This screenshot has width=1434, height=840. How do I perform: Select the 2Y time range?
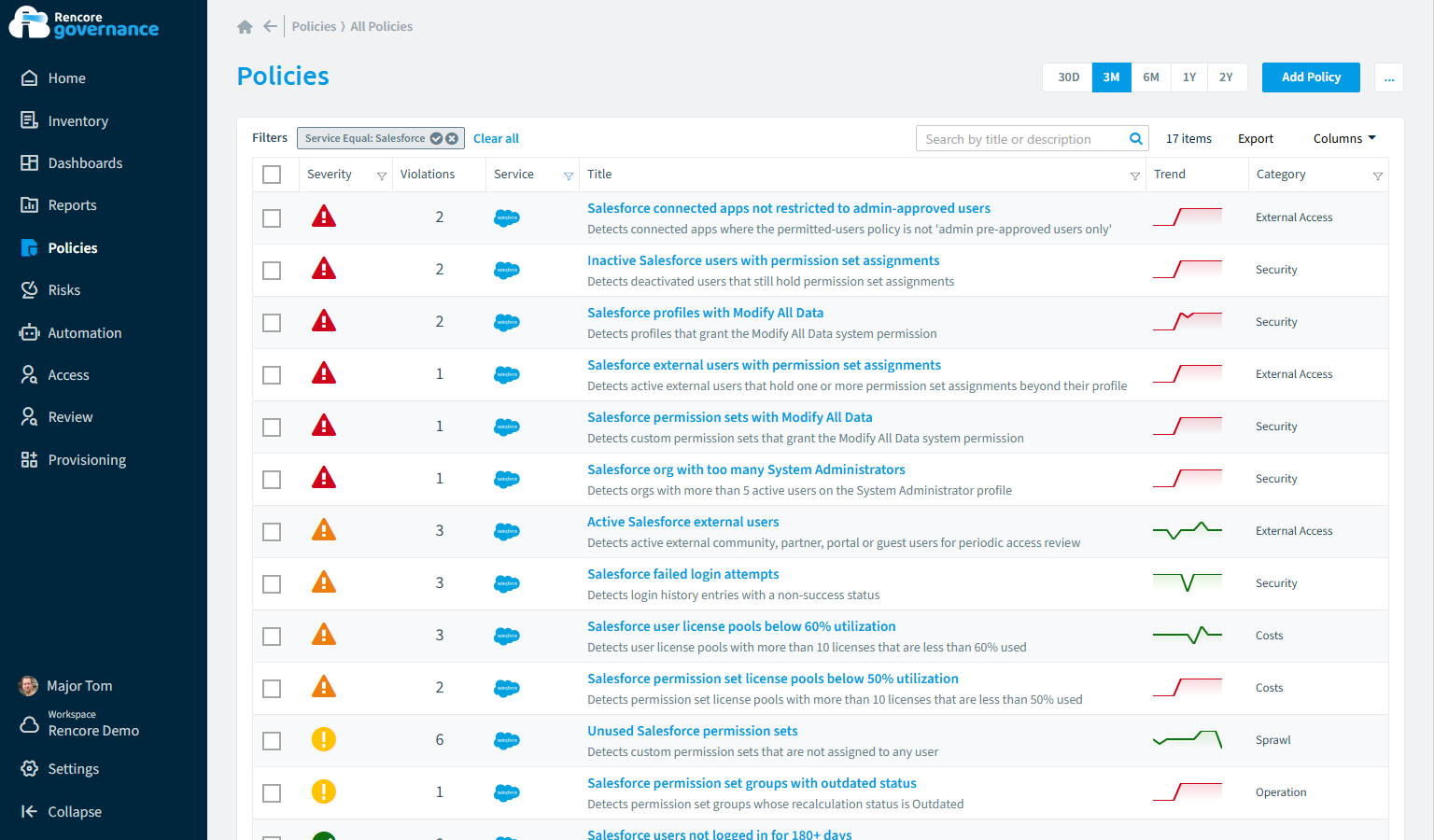tap(1227, 77)
